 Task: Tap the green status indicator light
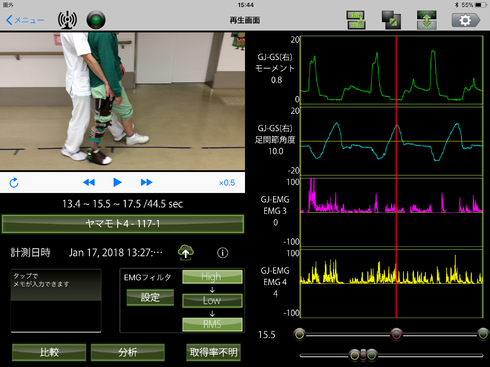point(96,20)
